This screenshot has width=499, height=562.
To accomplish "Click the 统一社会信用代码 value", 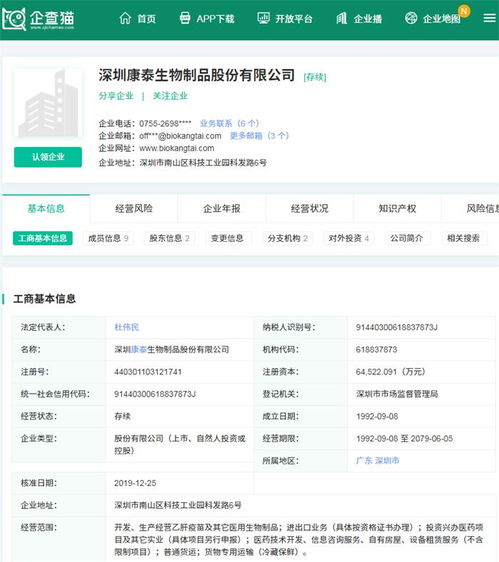I will [155, 394].
